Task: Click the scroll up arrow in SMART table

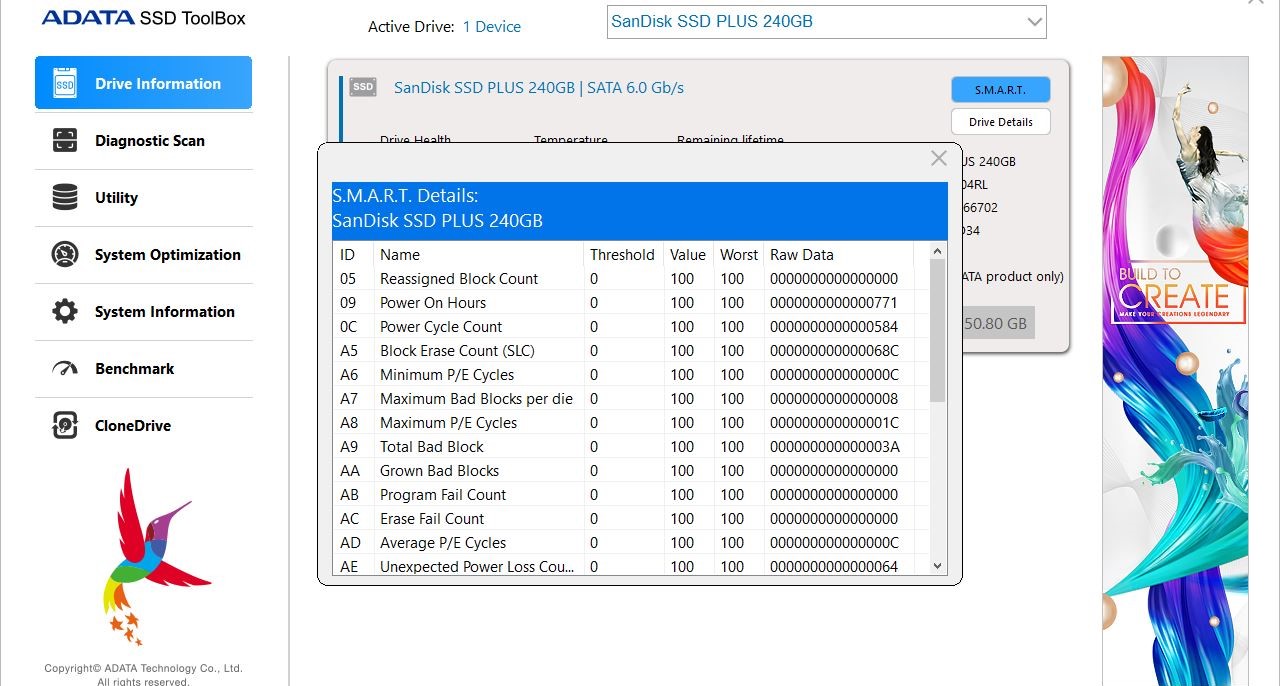Action: coord(937,251)
